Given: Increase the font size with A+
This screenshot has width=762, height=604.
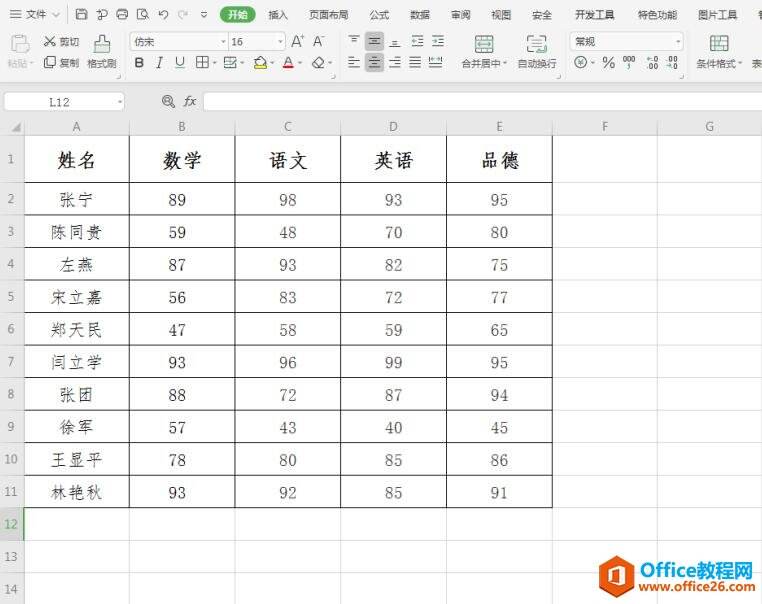Looking at the screenshot, I should tap(297, 41).
